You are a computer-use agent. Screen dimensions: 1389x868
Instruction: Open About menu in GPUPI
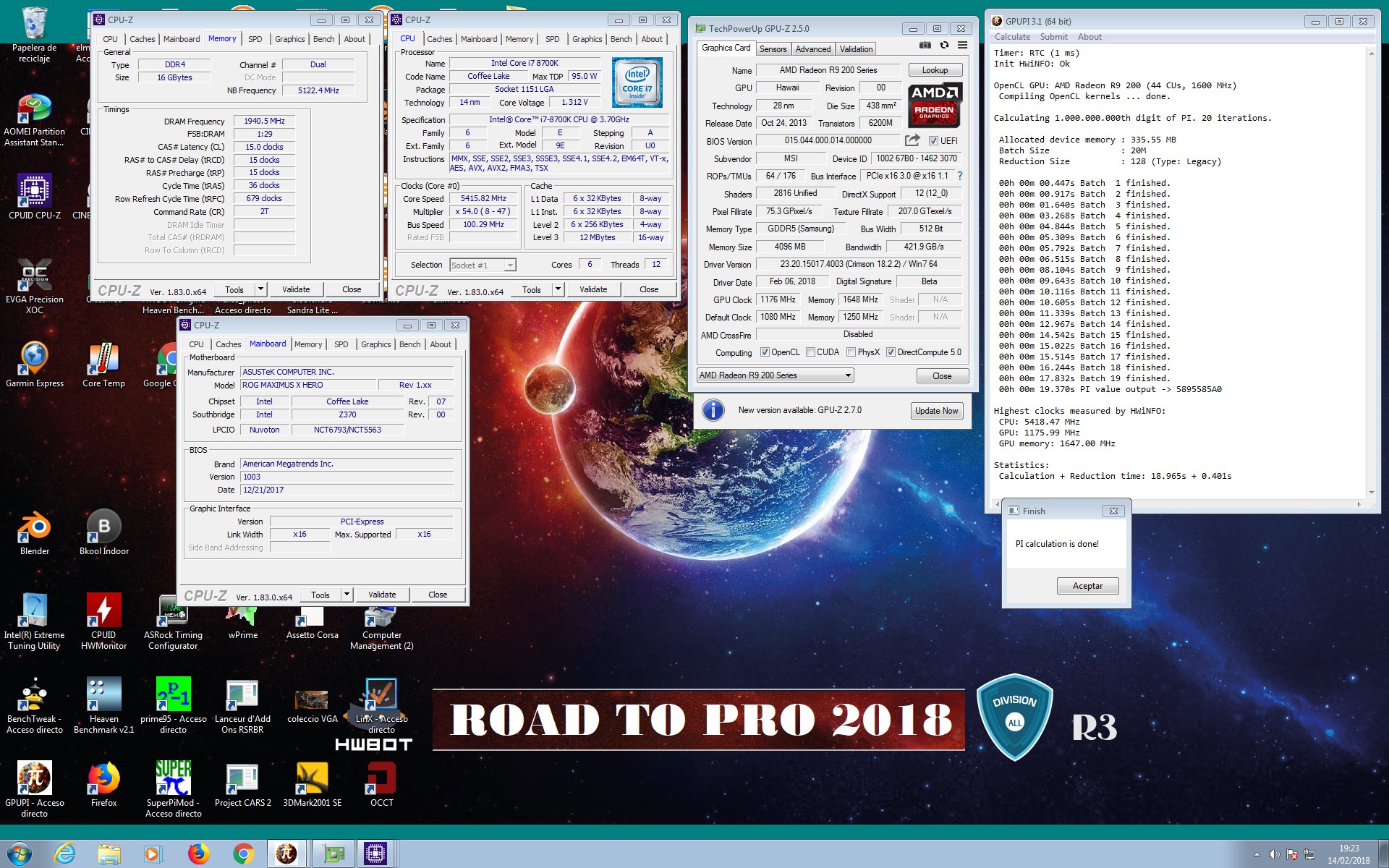click(x=1089, y=37)
